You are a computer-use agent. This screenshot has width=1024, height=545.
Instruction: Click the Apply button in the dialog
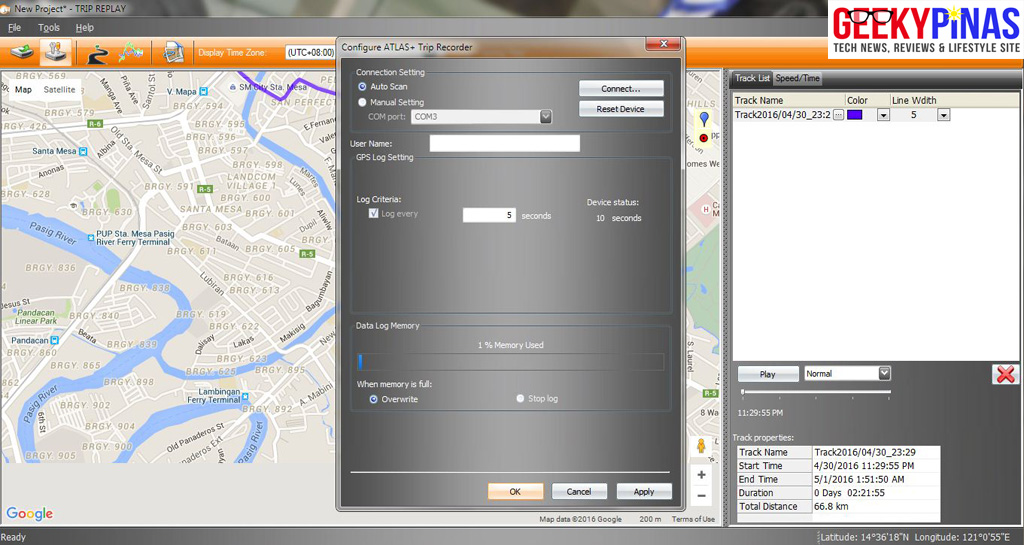(644, 491)
